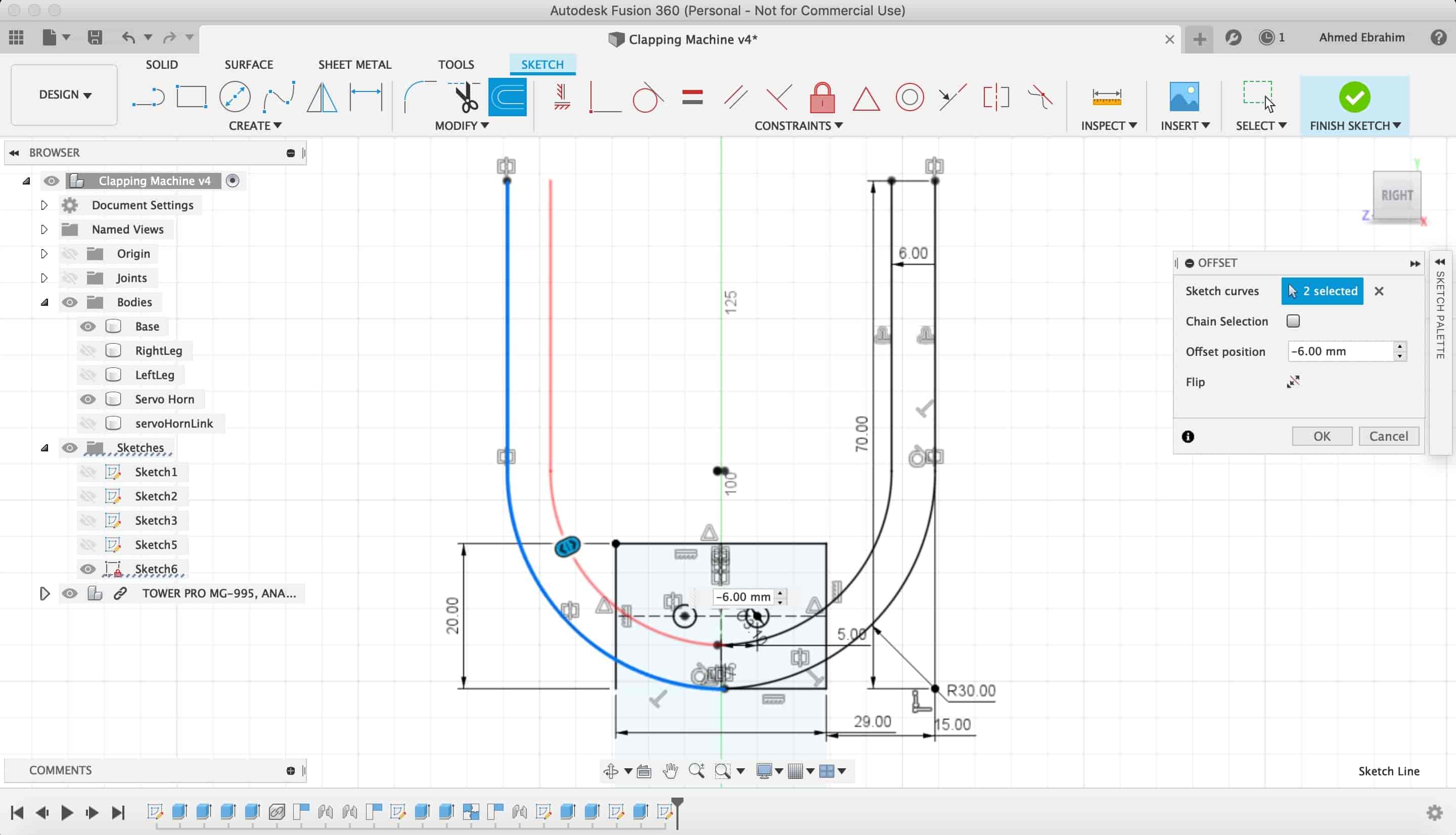Switch to the TOOLS tab
The width and height of the screenshot is (1456, 835).
click(456, 64)
